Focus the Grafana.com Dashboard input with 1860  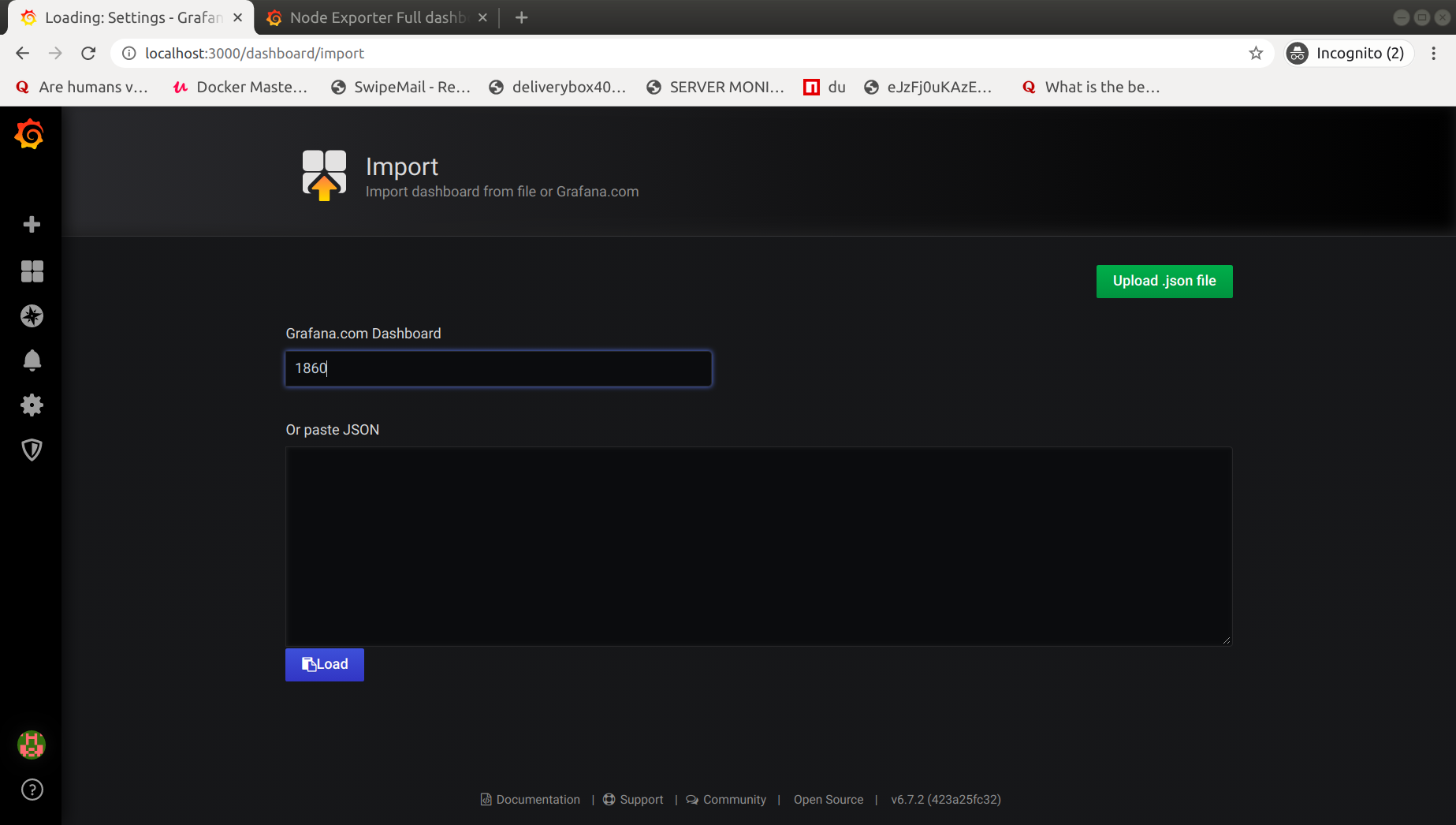coord(498,368)
